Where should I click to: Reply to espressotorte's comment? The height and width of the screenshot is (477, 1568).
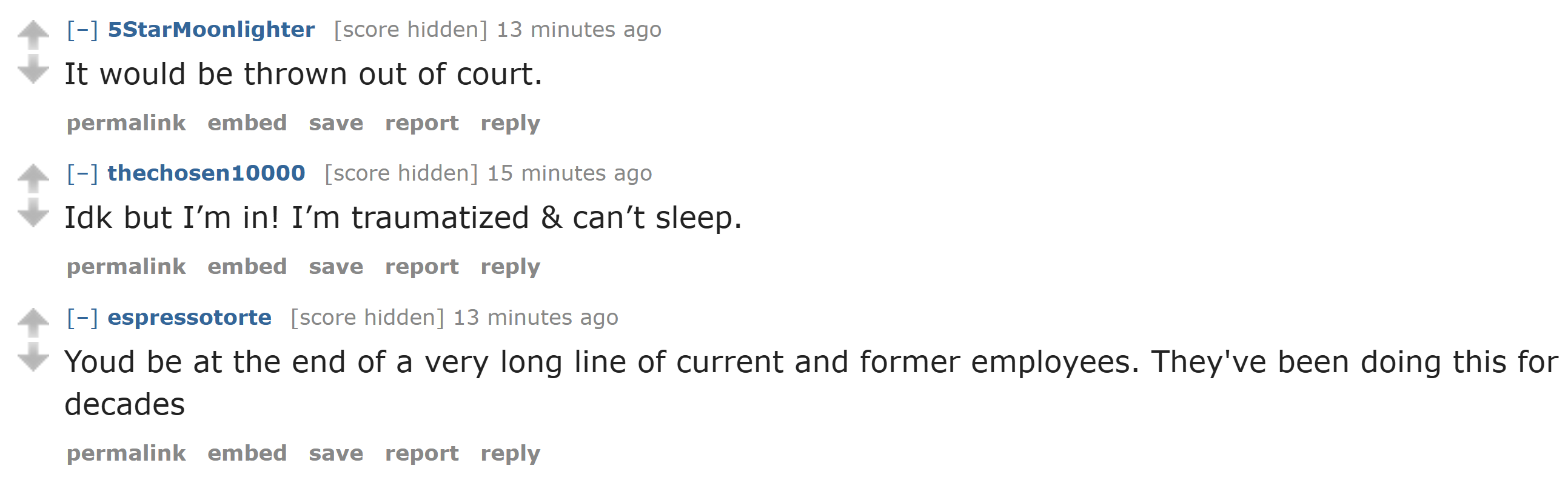(510, 454)
